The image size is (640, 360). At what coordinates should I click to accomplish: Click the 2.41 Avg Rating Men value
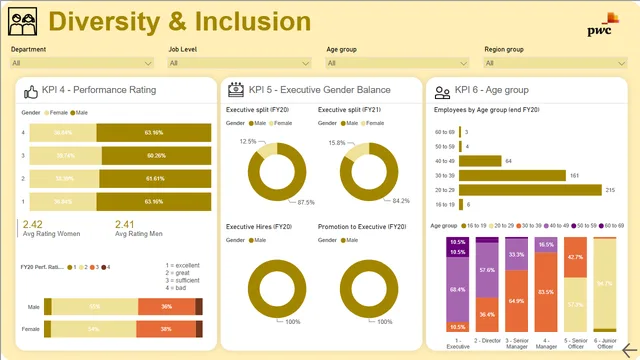124,224
